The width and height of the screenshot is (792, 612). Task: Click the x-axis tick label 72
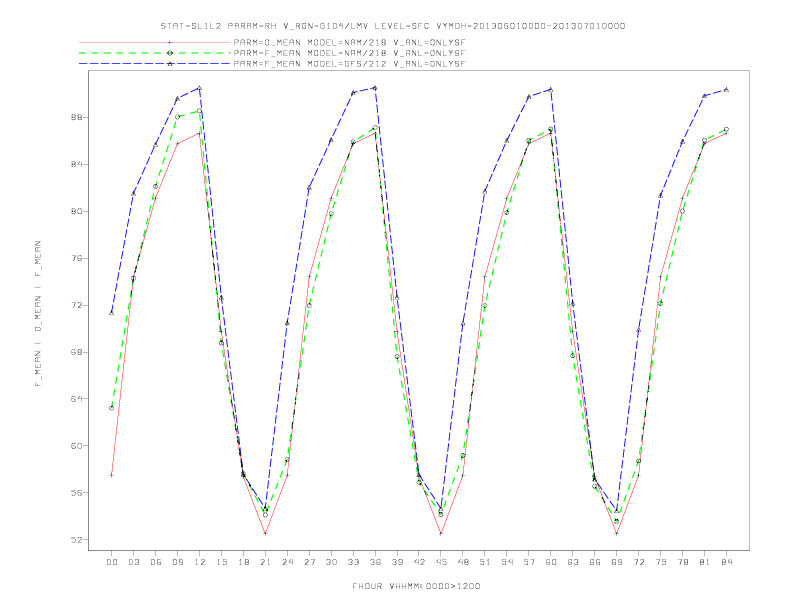[x=639, y=562]
